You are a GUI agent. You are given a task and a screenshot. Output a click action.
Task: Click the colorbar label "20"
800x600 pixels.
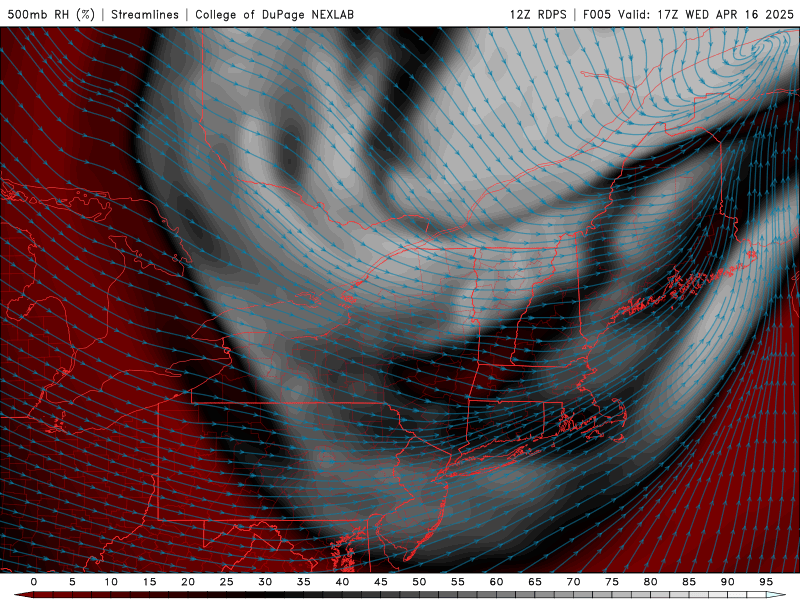188,582
